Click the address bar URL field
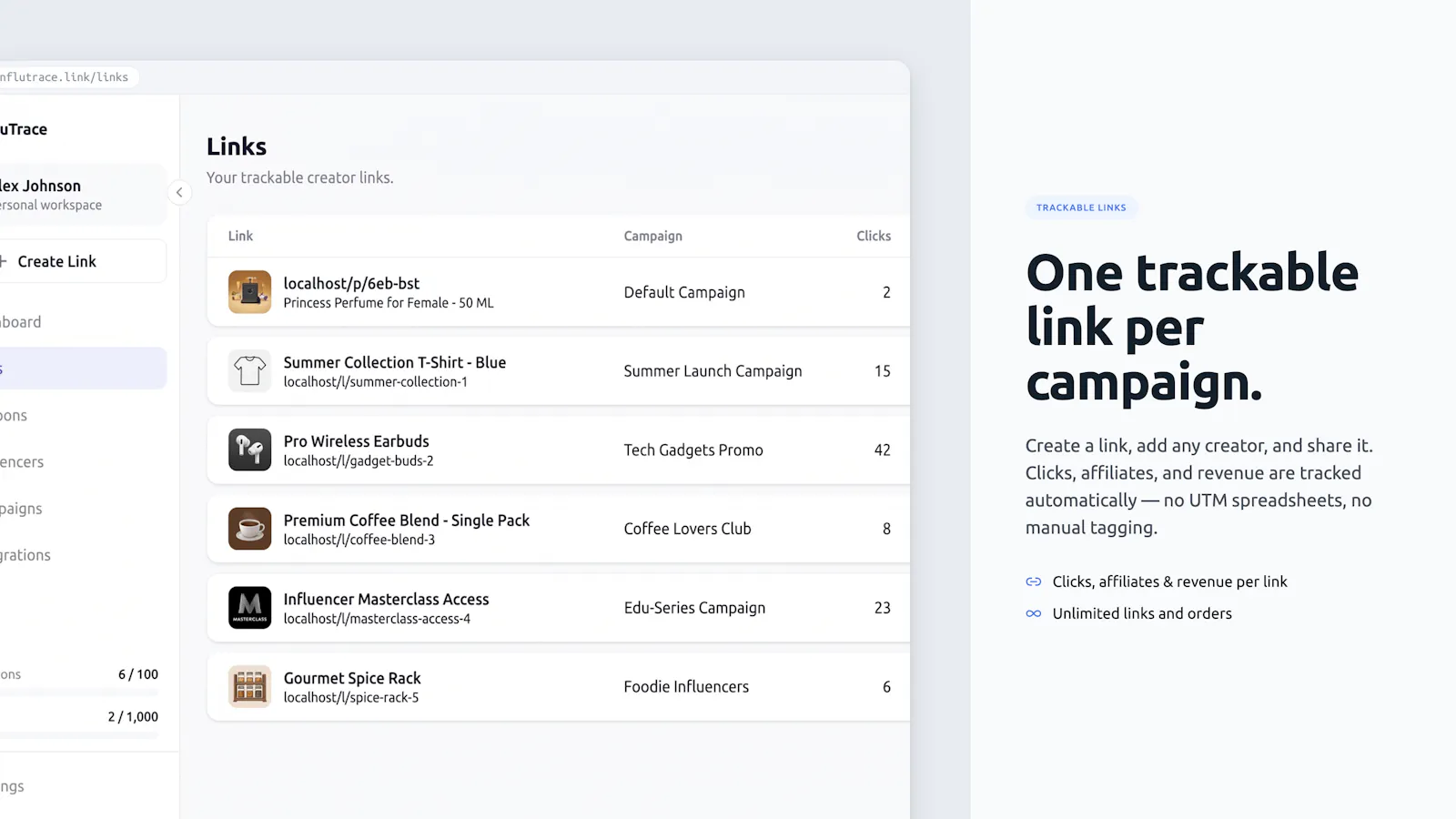This screenshot has width=1456, height=819. point(69,77)
